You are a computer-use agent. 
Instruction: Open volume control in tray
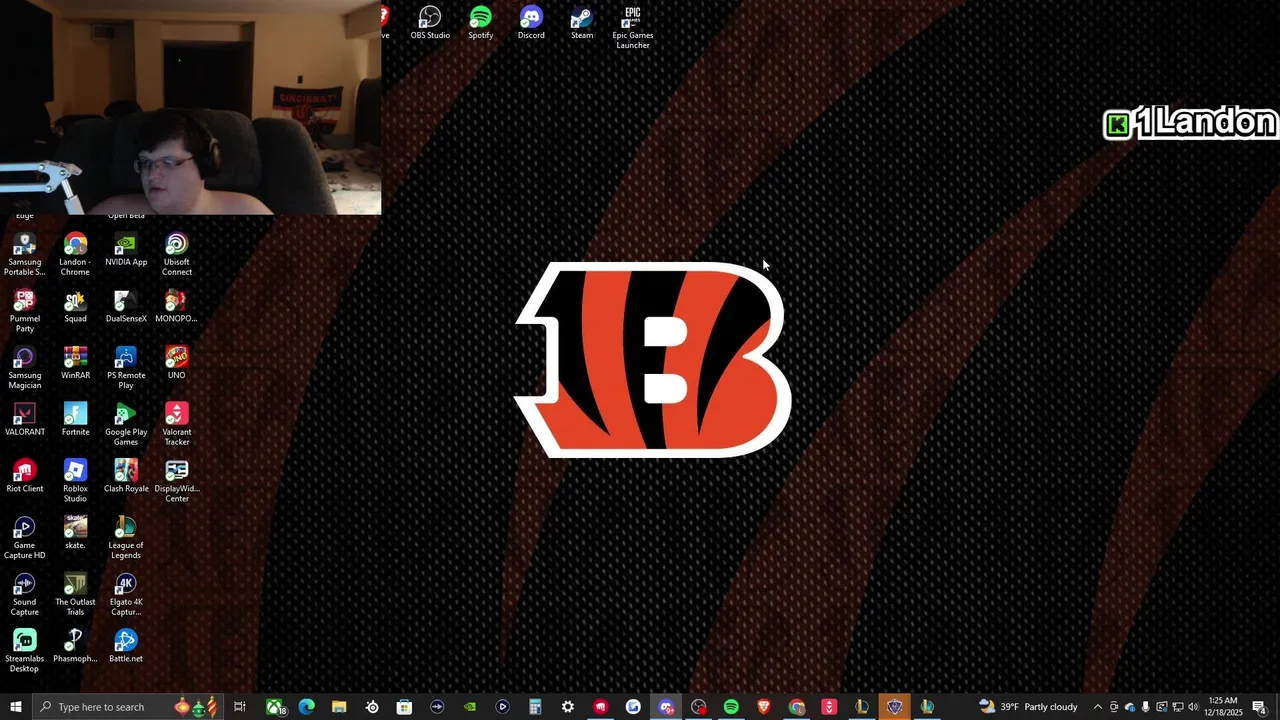coord(1193,707)
